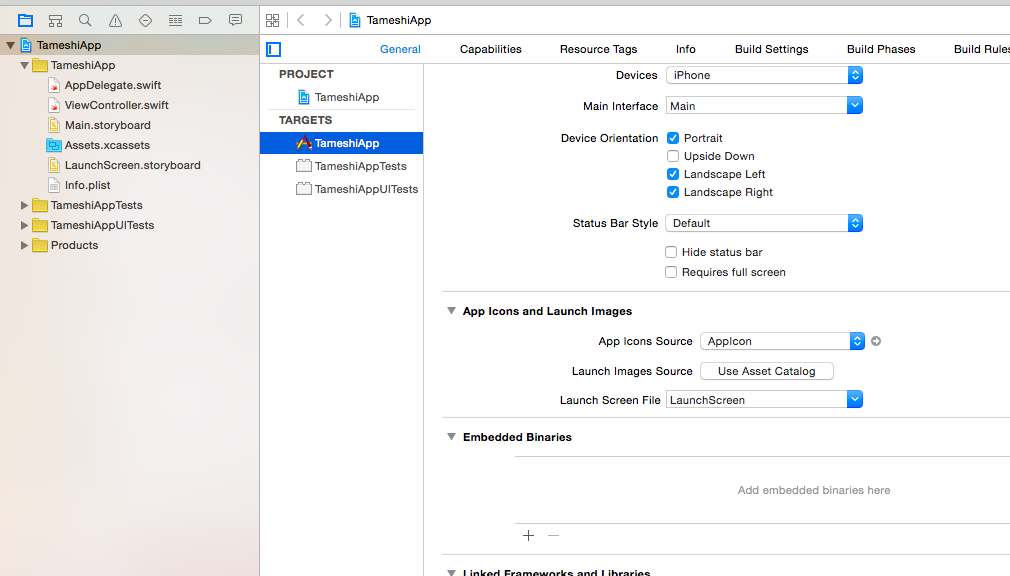Disable Landscape Left orientation
The height and width of the screenshot is (576, 1010).
pos(673,174)
